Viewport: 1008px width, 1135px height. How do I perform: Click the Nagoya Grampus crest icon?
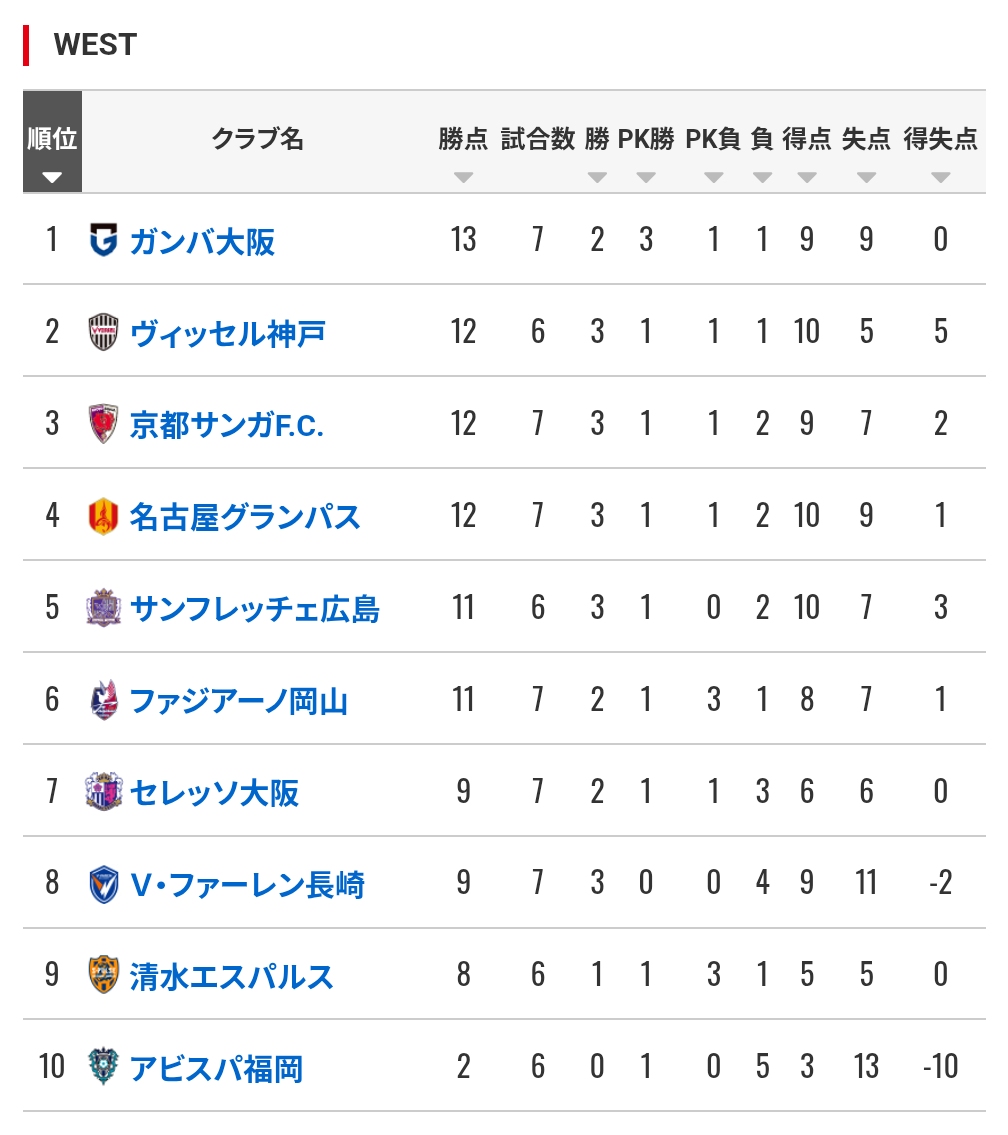coord(103,517)
